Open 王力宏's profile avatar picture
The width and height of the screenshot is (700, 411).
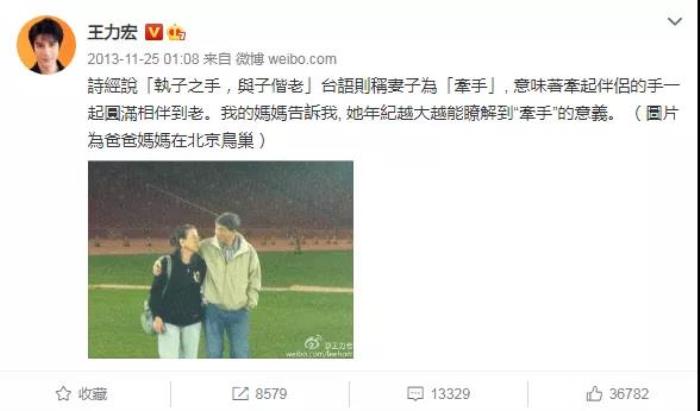tap(46, 45)
